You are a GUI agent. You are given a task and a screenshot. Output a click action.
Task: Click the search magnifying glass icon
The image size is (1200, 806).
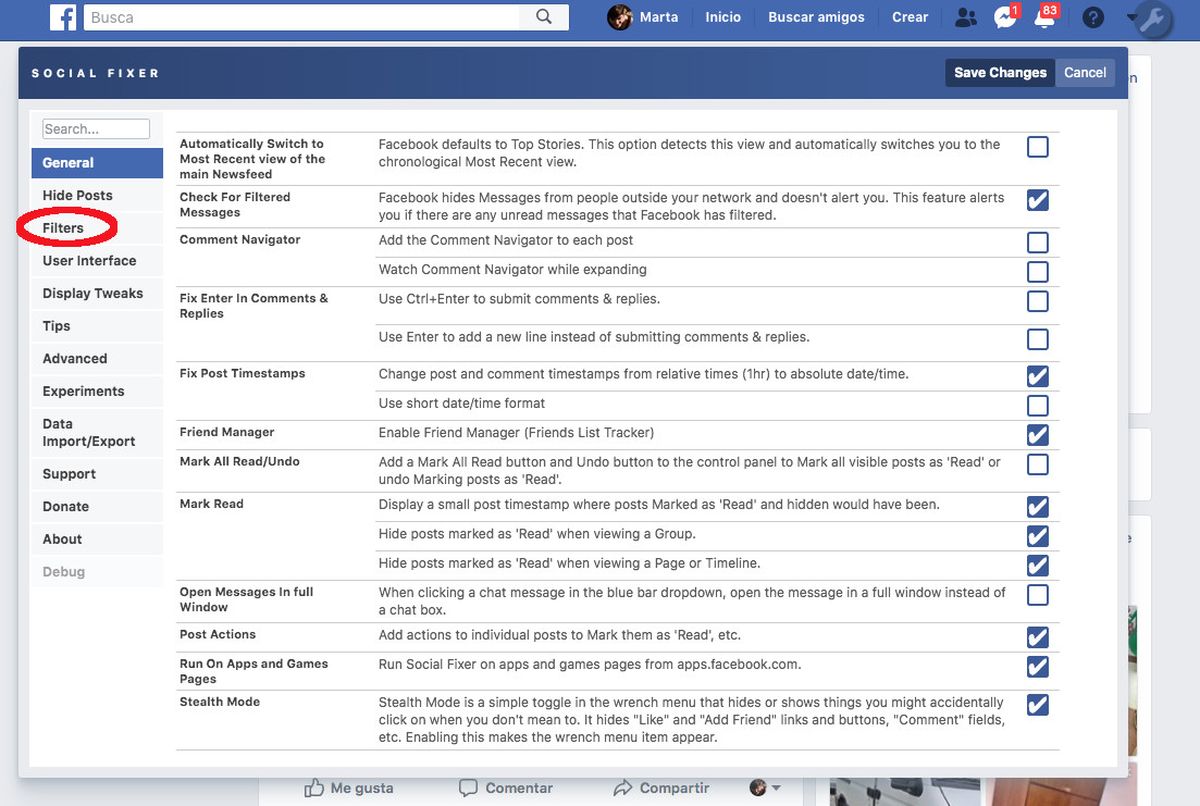[544, 17]
